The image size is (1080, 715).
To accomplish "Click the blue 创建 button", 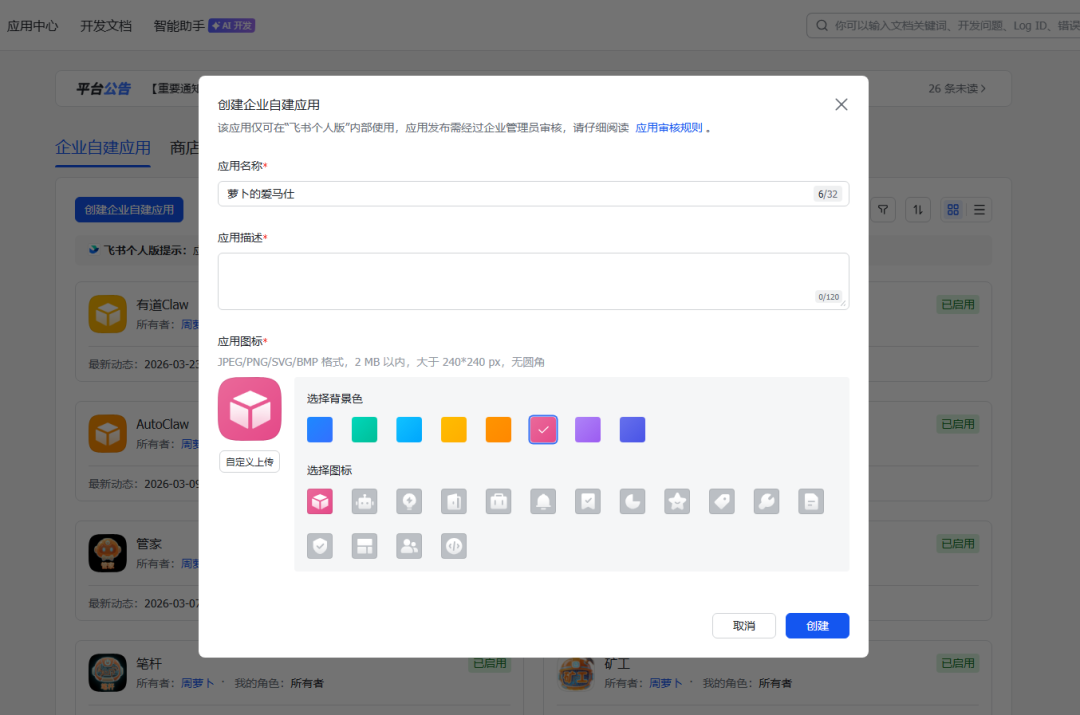I will tap(818, 625).
